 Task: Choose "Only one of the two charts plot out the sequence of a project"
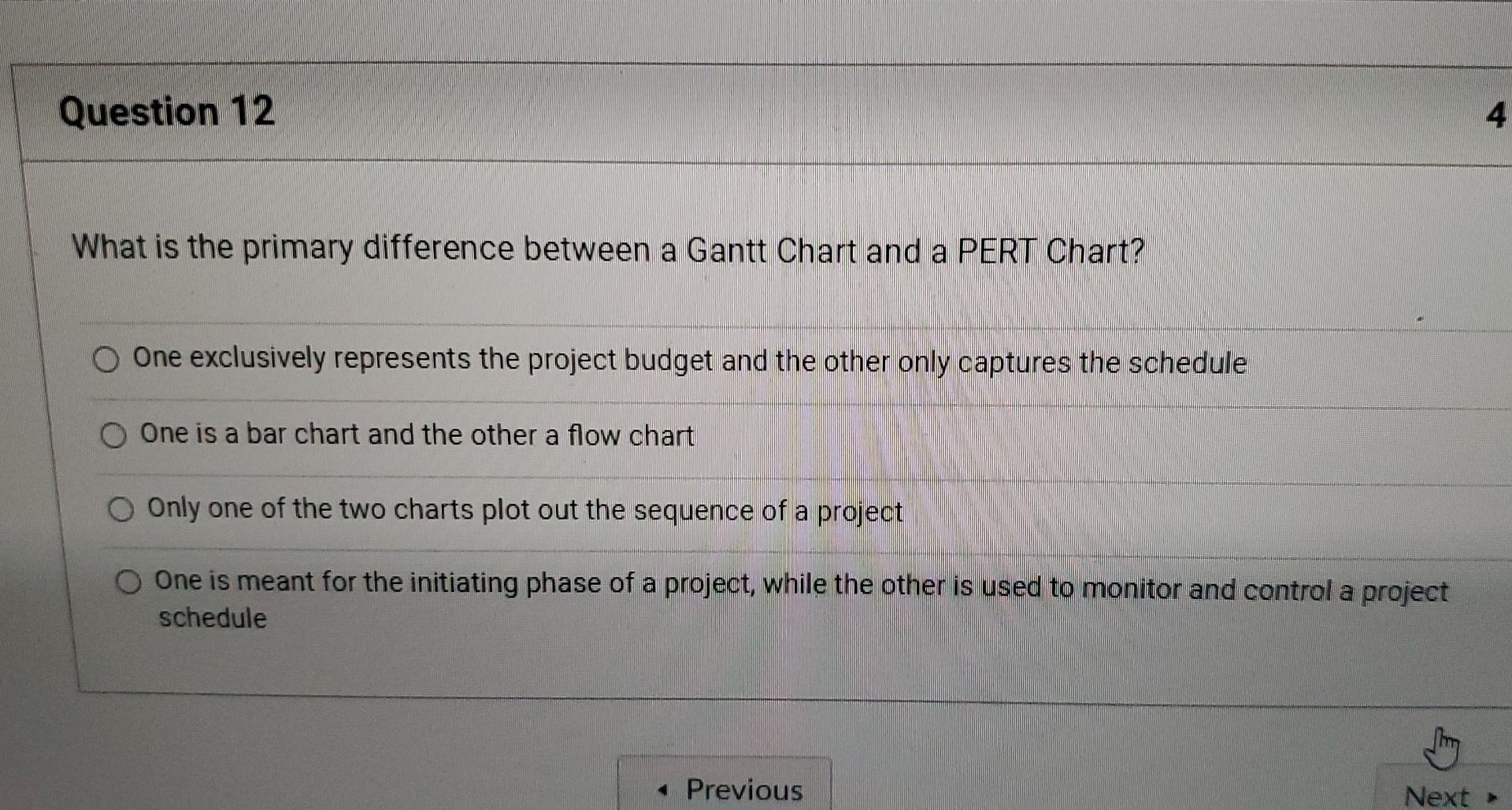(x=120, y=510)
